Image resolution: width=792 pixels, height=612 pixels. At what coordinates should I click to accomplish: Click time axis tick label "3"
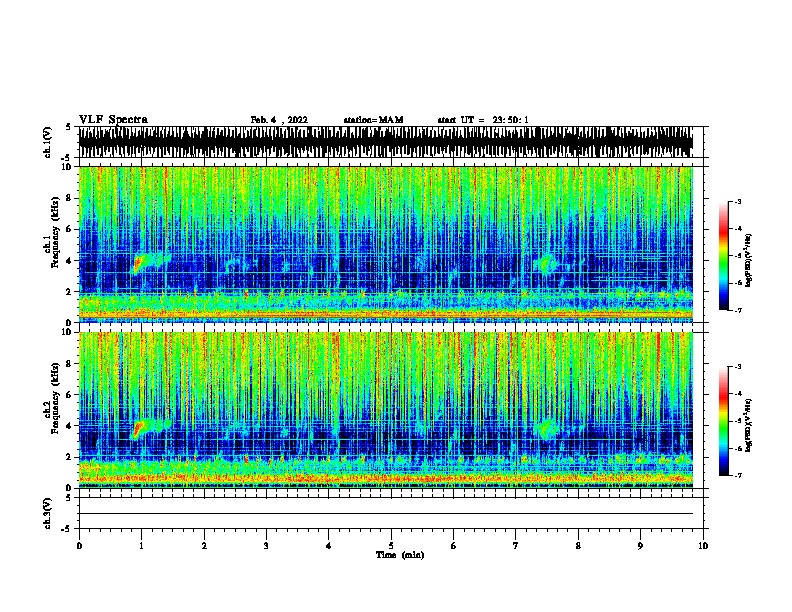[x=266, y=546]
